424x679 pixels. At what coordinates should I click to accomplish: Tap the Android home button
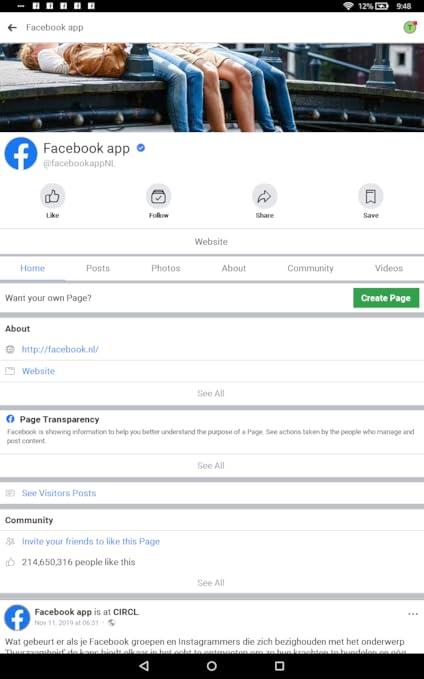tap(212, 666)
